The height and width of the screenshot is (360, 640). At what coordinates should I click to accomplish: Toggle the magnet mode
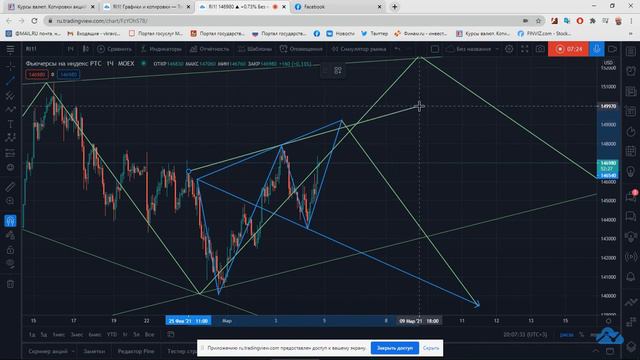(x=10, y=221)
